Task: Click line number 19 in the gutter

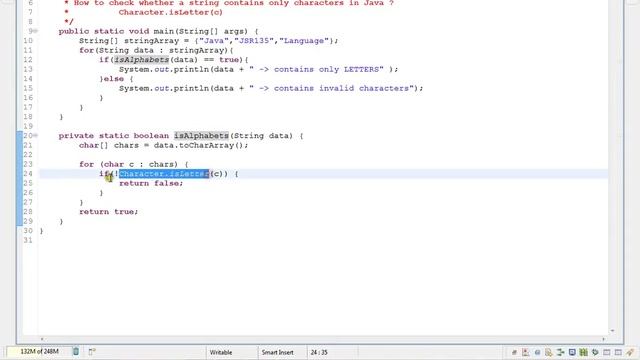Action: (x=28, y=127)
